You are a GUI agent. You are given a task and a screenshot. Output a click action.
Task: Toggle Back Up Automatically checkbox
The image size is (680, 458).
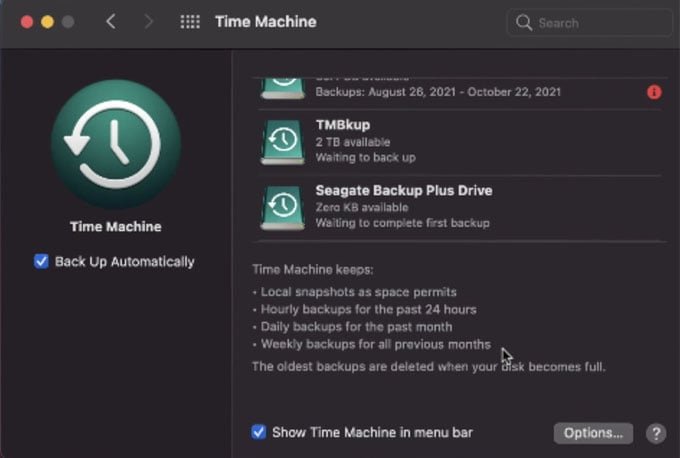click(x=41, y=262)
